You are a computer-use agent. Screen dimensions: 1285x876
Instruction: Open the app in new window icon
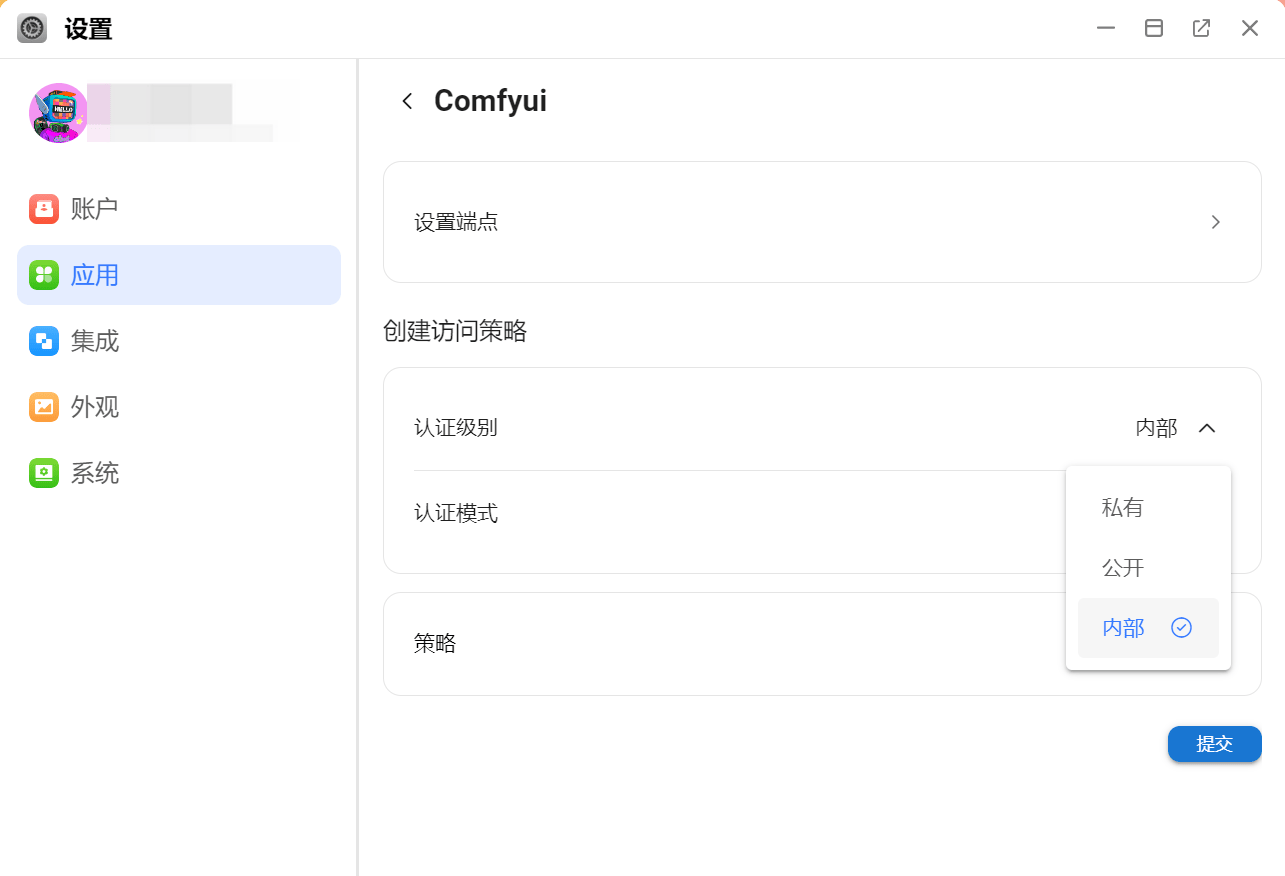click(x=1201, y=28)
